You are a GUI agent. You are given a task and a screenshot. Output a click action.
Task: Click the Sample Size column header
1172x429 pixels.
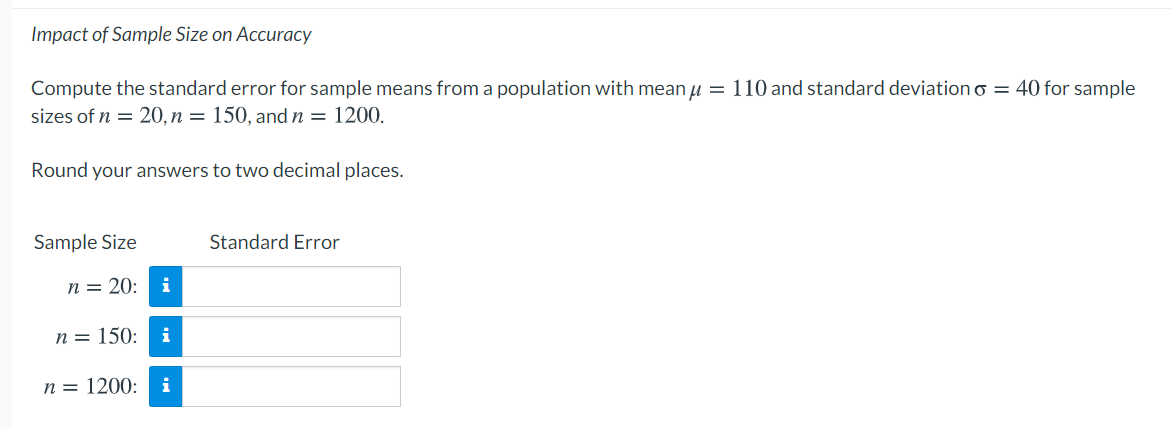(x=85, y=242)
